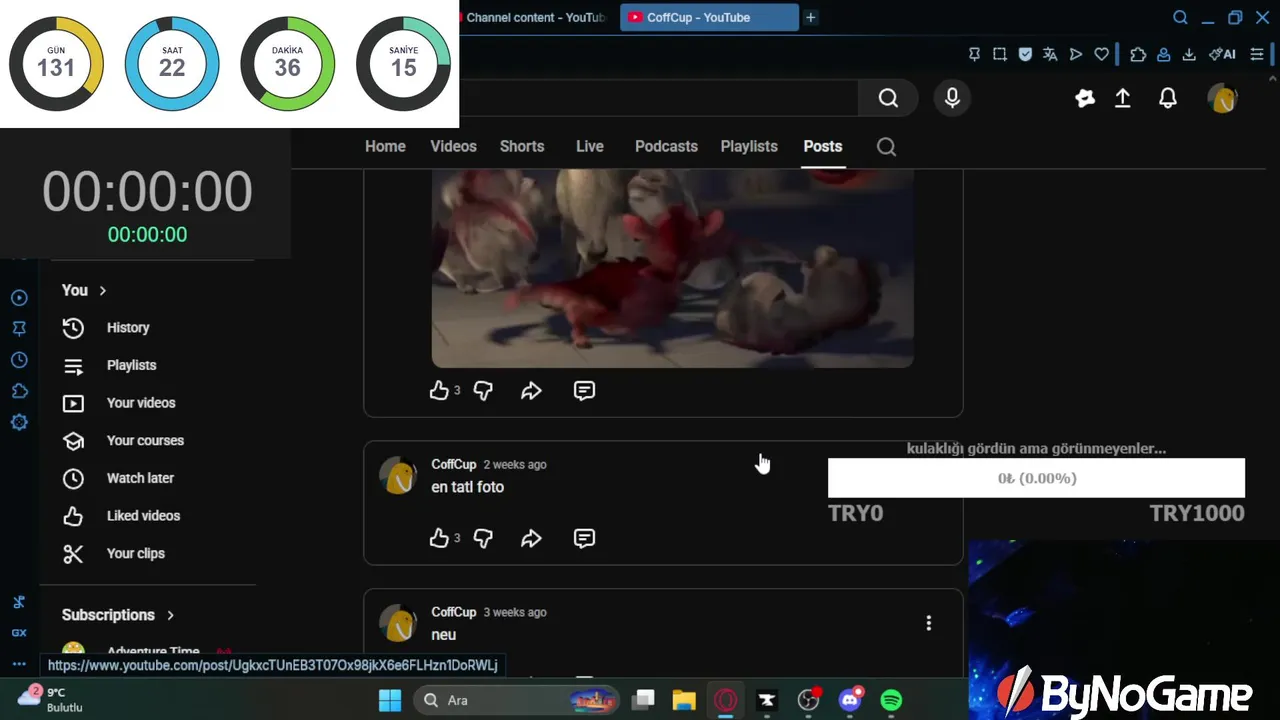Click the YouTube search input field
The width and height of the screenshot is (1280, 720).
658,98
